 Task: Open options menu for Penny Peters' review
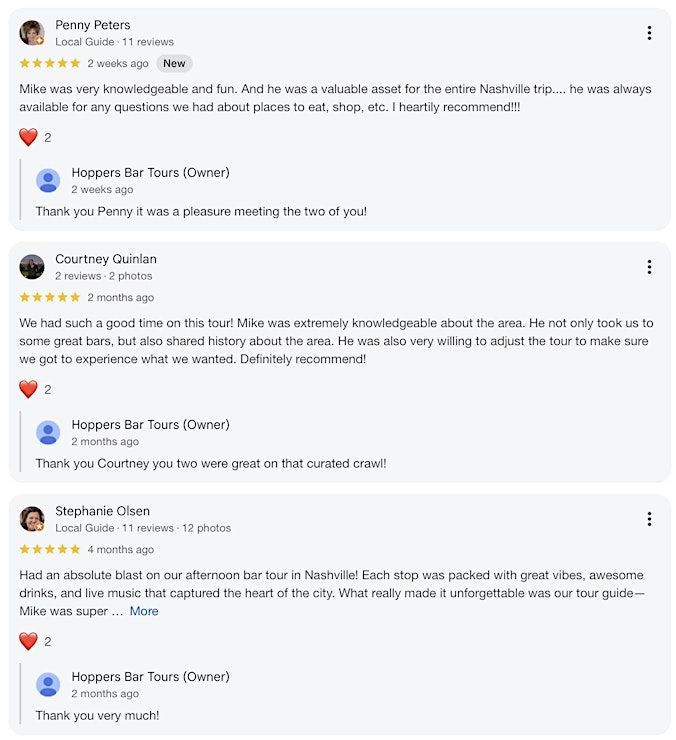click(649, 33)
